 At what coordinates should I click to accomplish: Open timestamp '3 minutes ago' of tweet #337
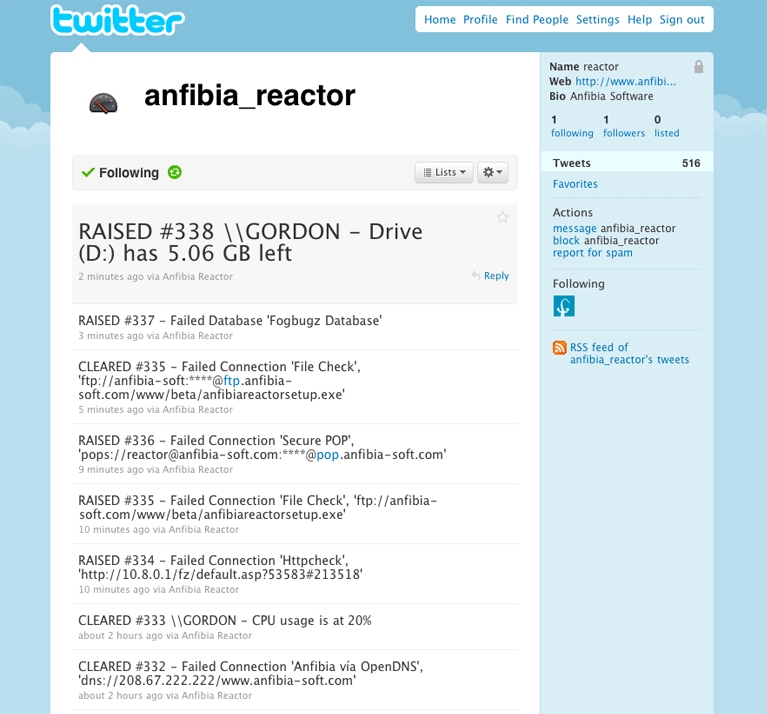point(111,336)
